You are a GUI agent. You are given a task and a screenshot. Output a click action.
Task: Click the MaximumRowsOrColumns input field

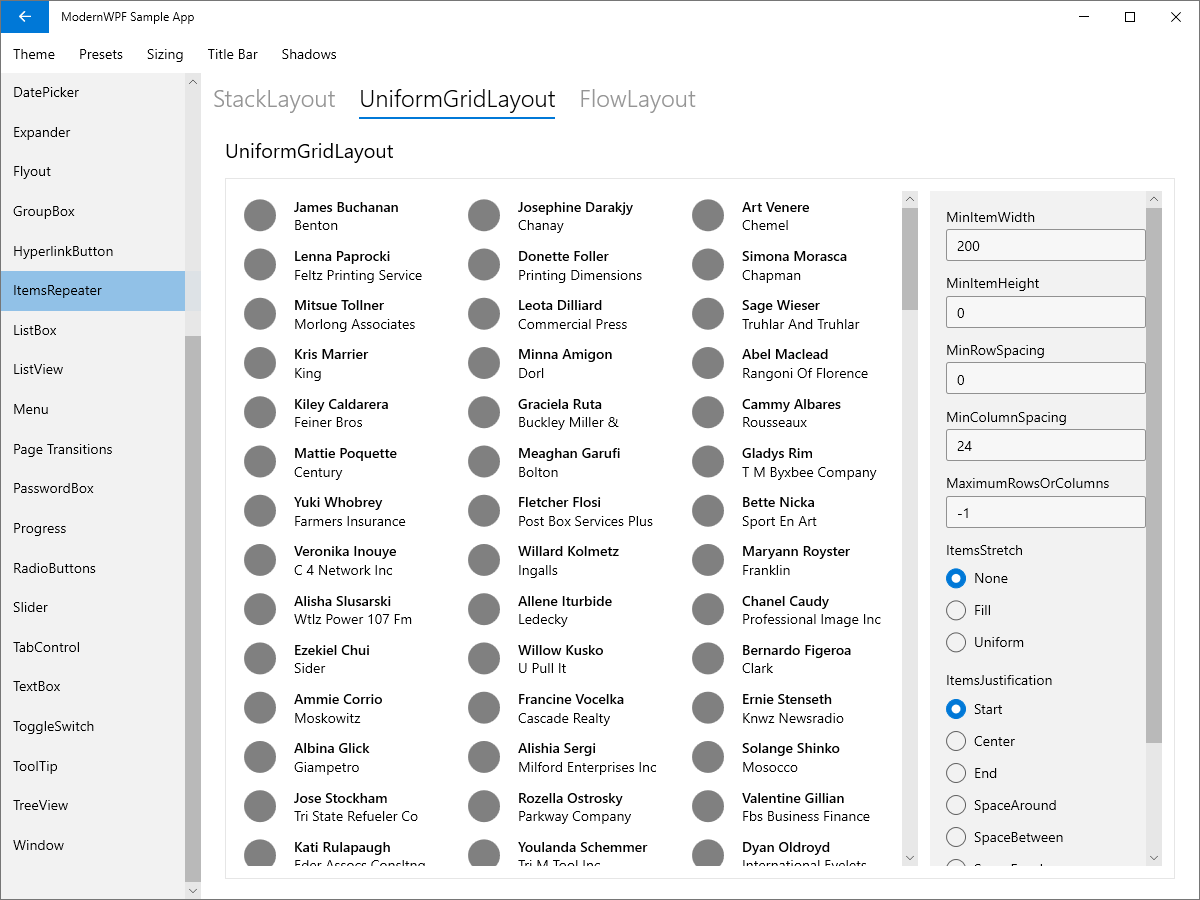tap(1045, 512)
